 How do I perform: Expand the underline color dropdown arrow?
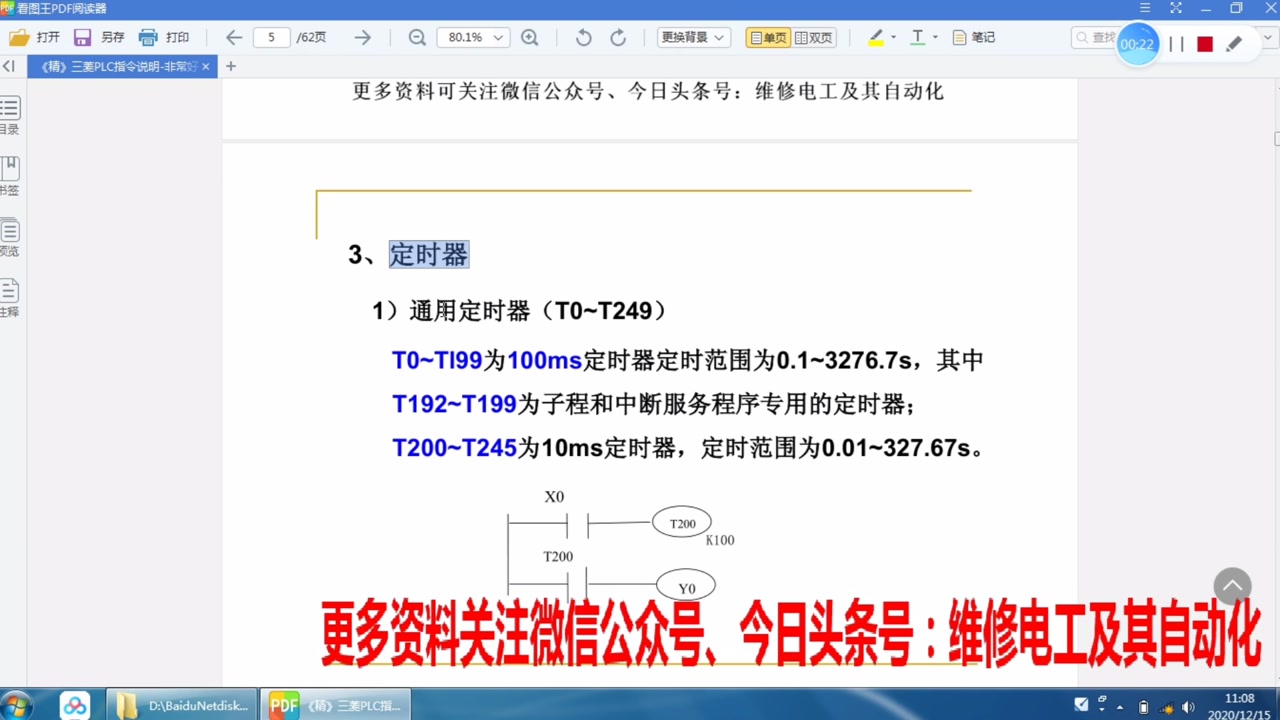tap(935, 37)
